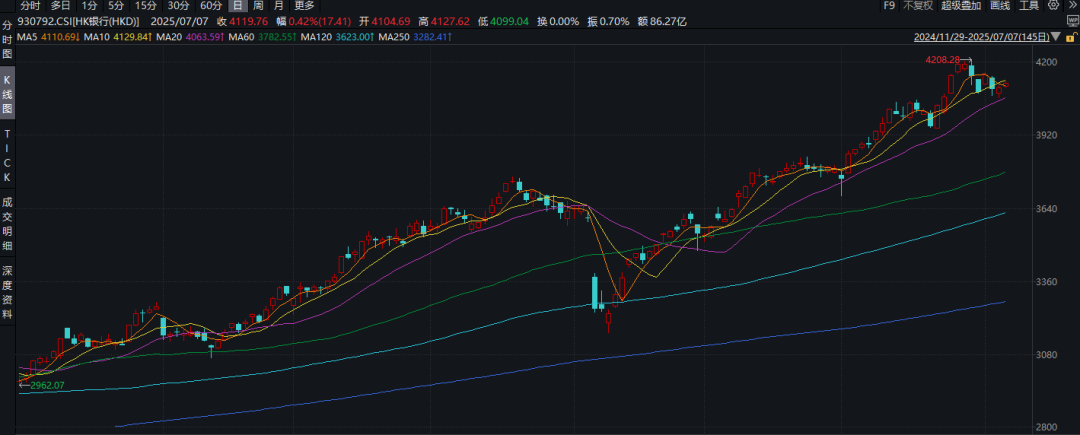Click the MA60 3782.55 indicator label
Image resolution: width=1080 pixels, height=435 pixels.
point(262,36)
